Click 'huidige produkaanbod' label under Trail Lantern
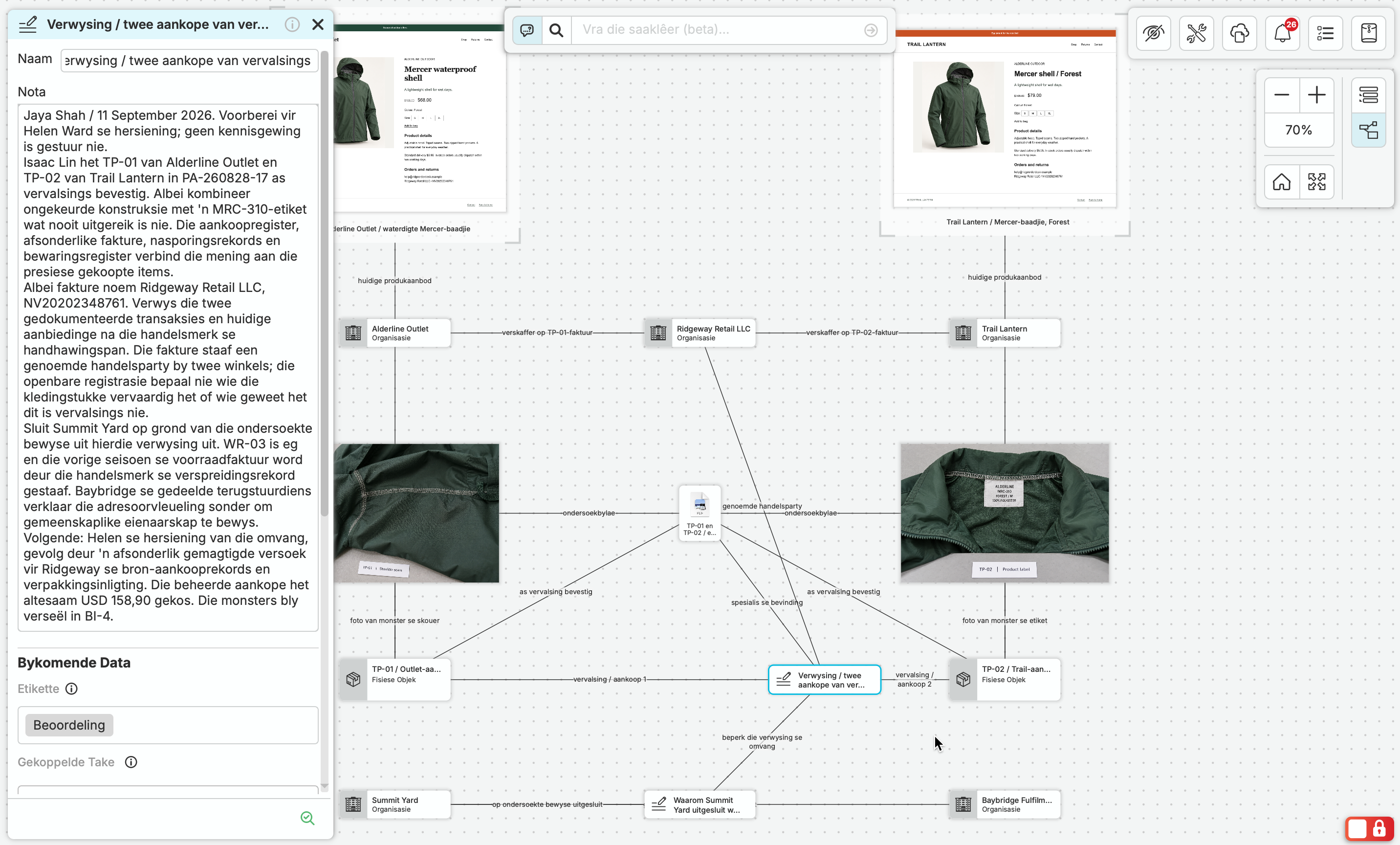The image size is (1400, 845). 1005,277
